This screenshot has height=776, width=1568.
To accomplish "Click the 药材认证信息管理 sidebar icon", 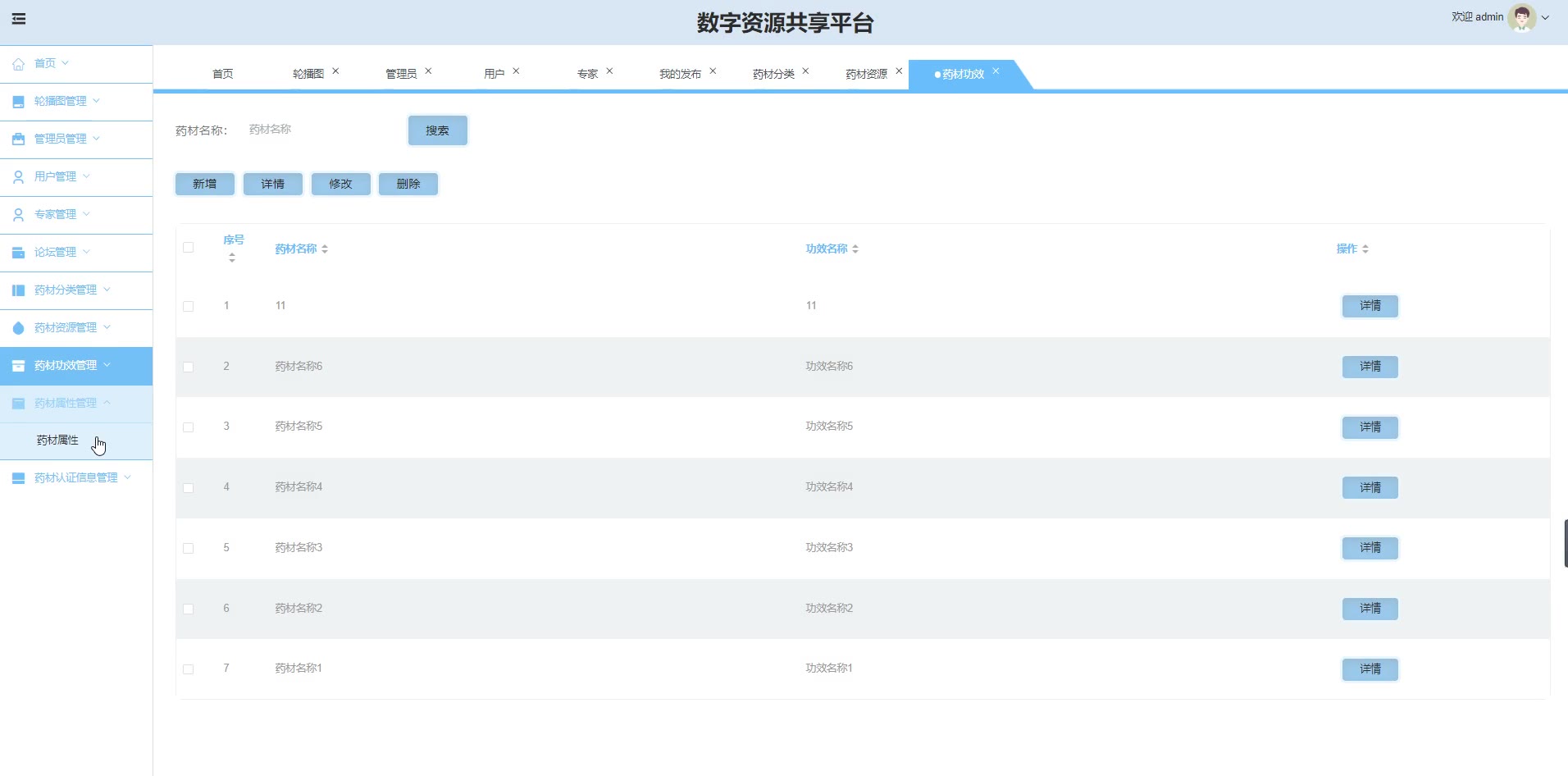I will tap(18, 478).
